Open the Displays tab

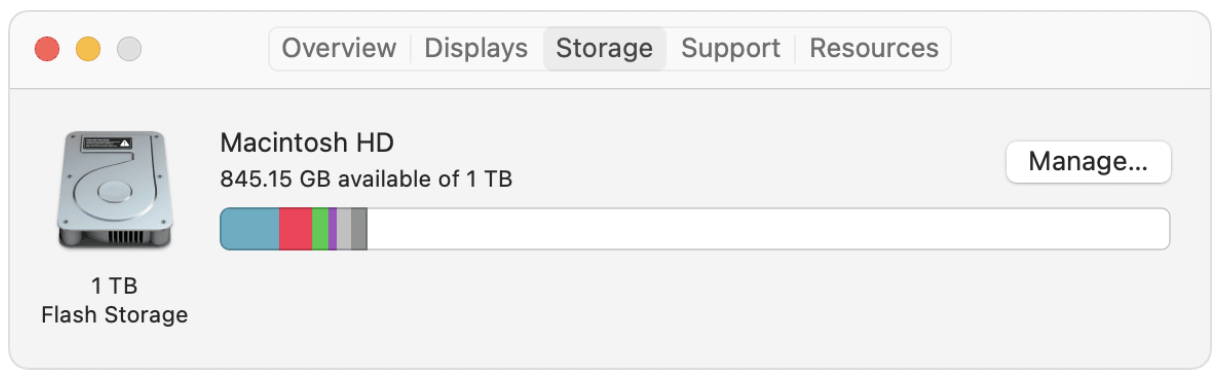pos(476,48)
